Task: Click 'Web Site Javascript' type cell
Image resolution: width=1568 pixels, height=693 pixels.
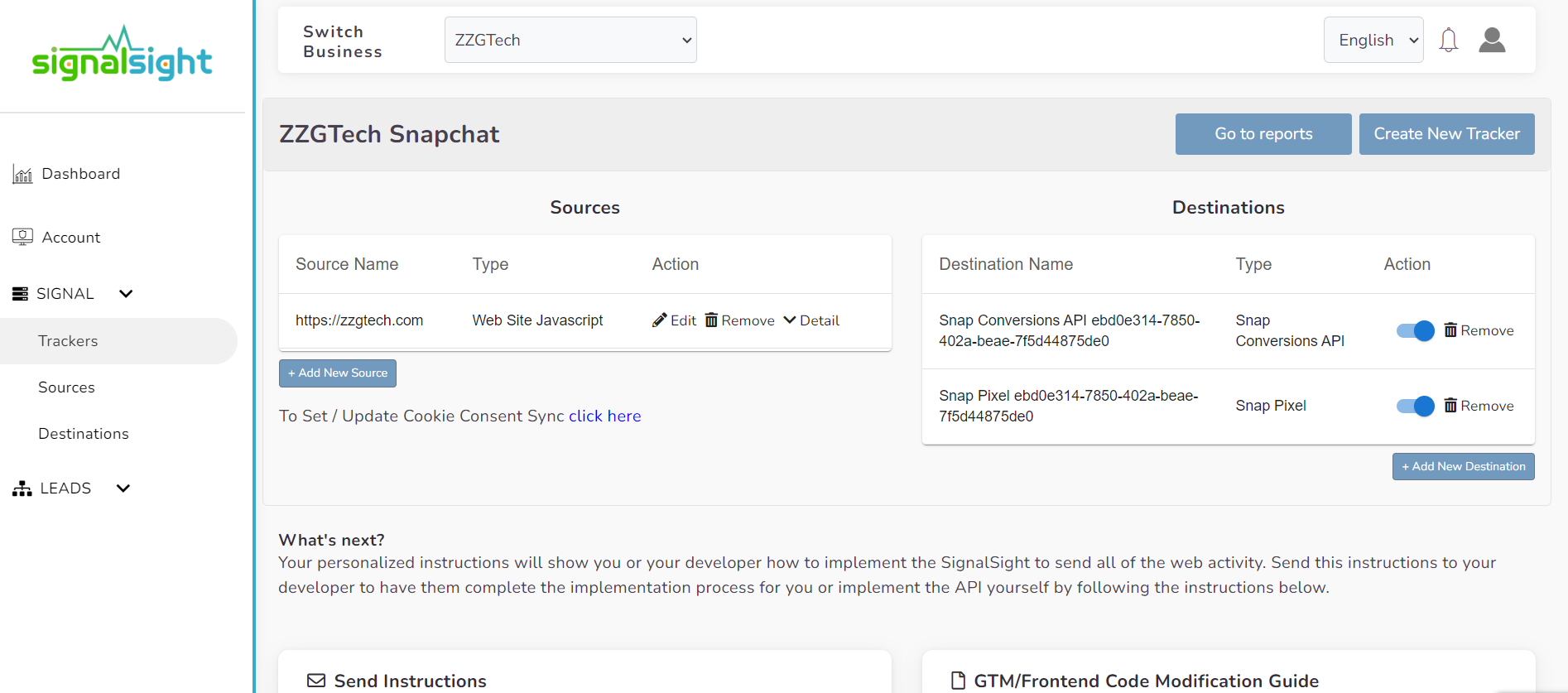Action: [537, 320]
